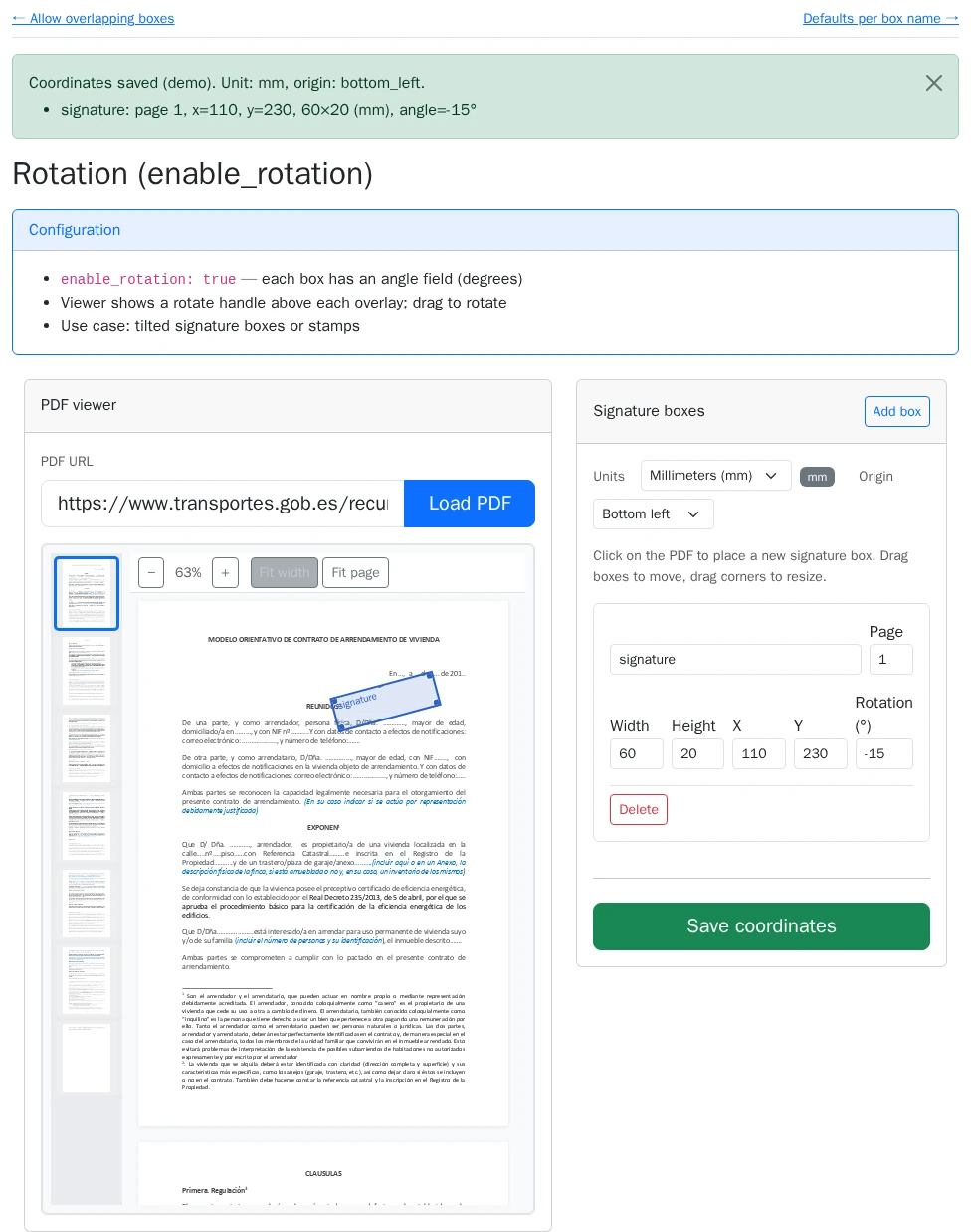The image size is (971, 1232).
Task: Click the Add box button
Action: tap(897, 411)
